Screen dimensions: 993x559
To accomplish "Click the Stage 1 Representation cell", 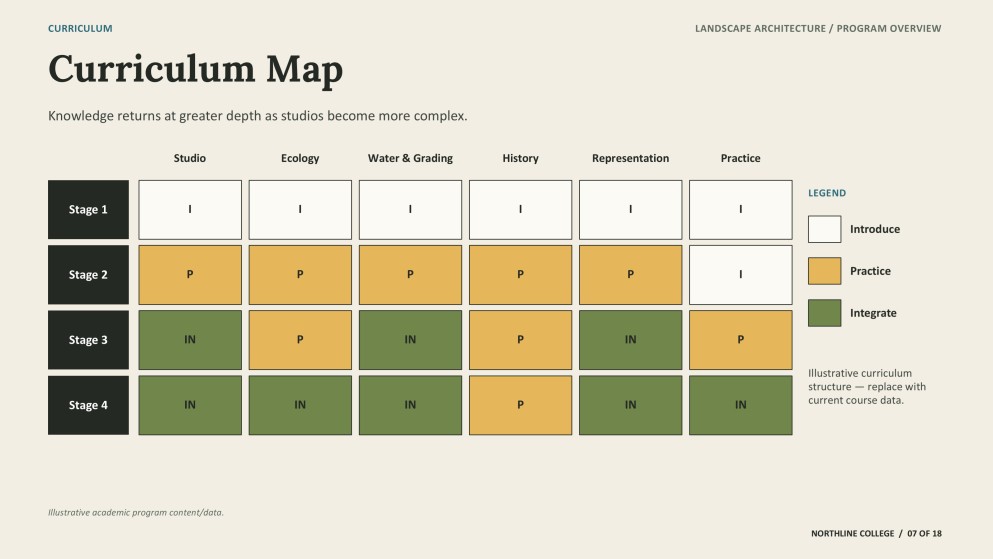I will pyautogui.click(x=631, y=210).
